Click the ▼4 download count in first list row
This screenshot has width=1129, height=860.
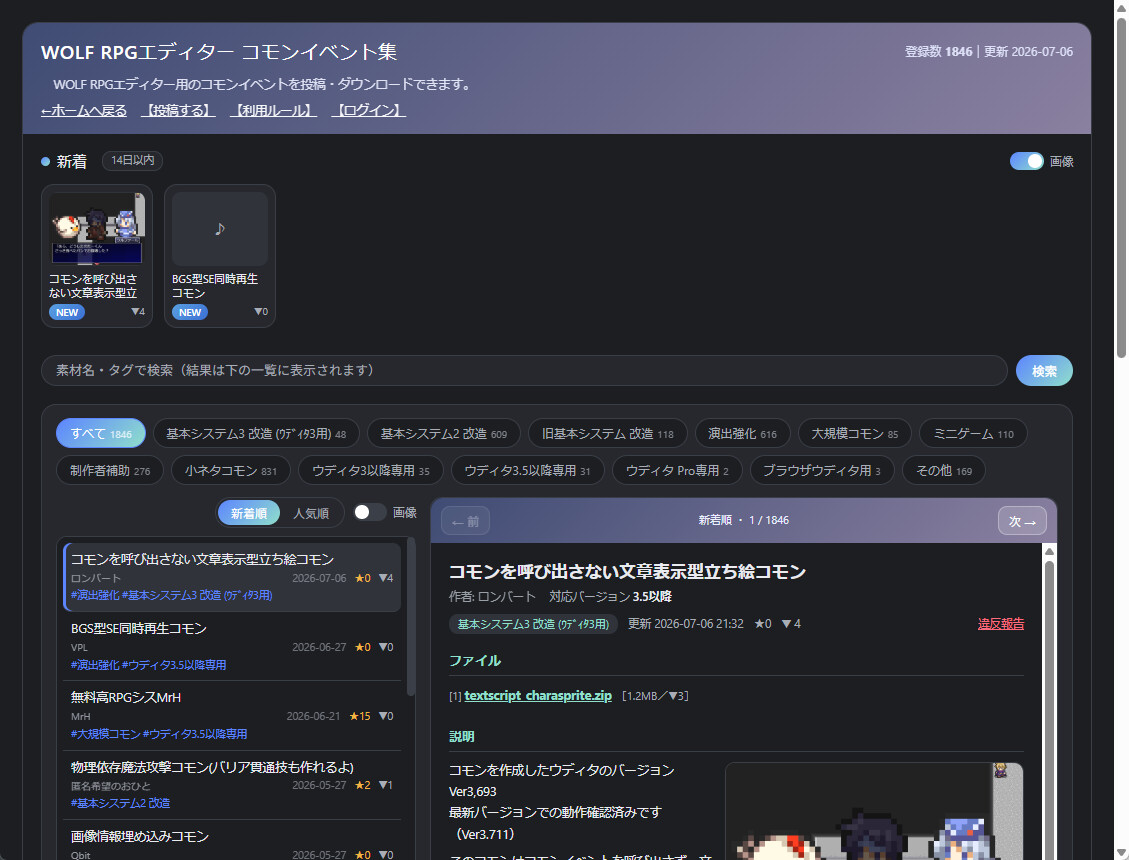tap(386, 578)
